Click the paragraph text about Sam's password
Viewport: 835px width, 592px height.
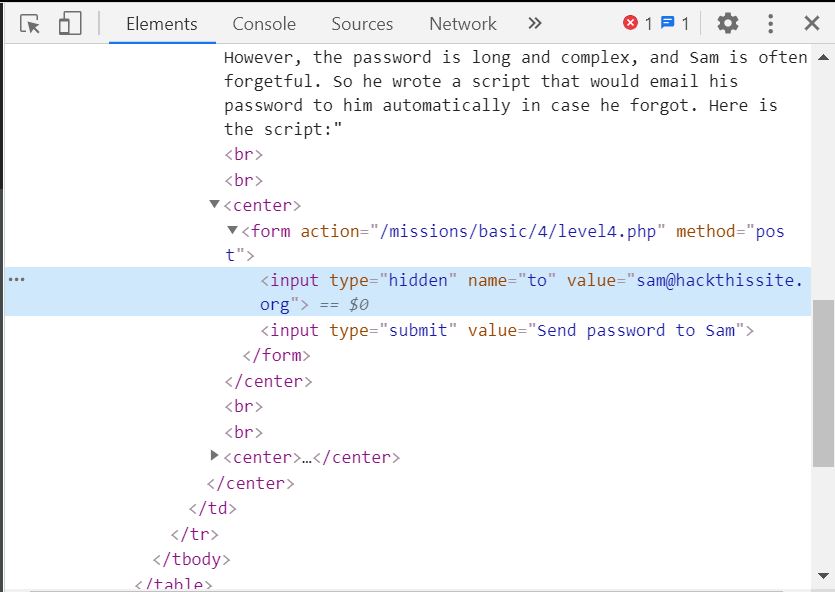pos(515,93)
